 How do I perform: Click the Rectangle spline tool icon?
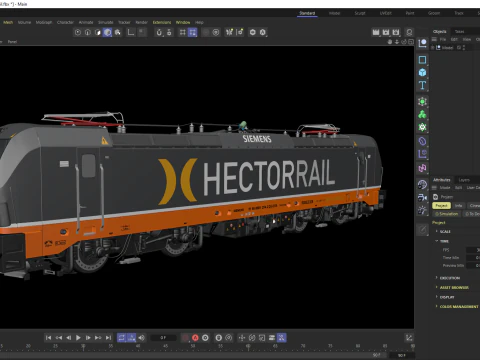pos(422,60)
